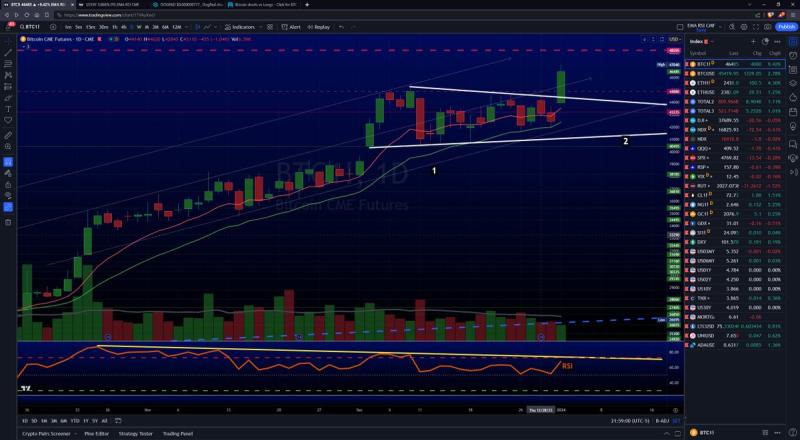
Task: Open a new browser tab
Action: click(x=307, y=5)
